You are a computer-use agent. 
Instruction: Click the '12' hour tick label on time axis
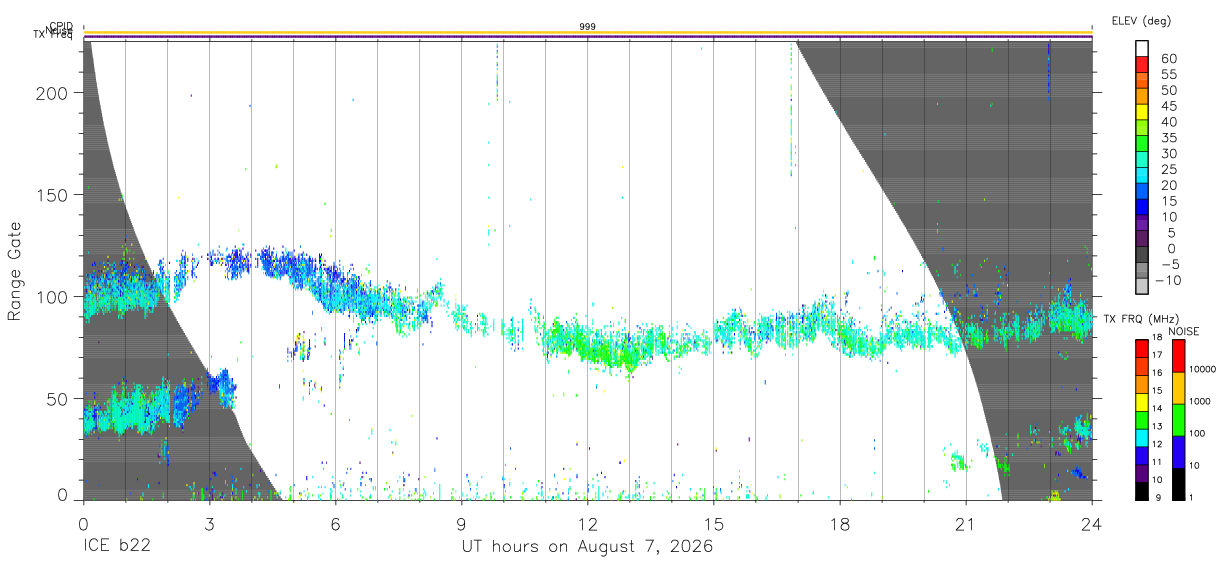pos(587,524)
